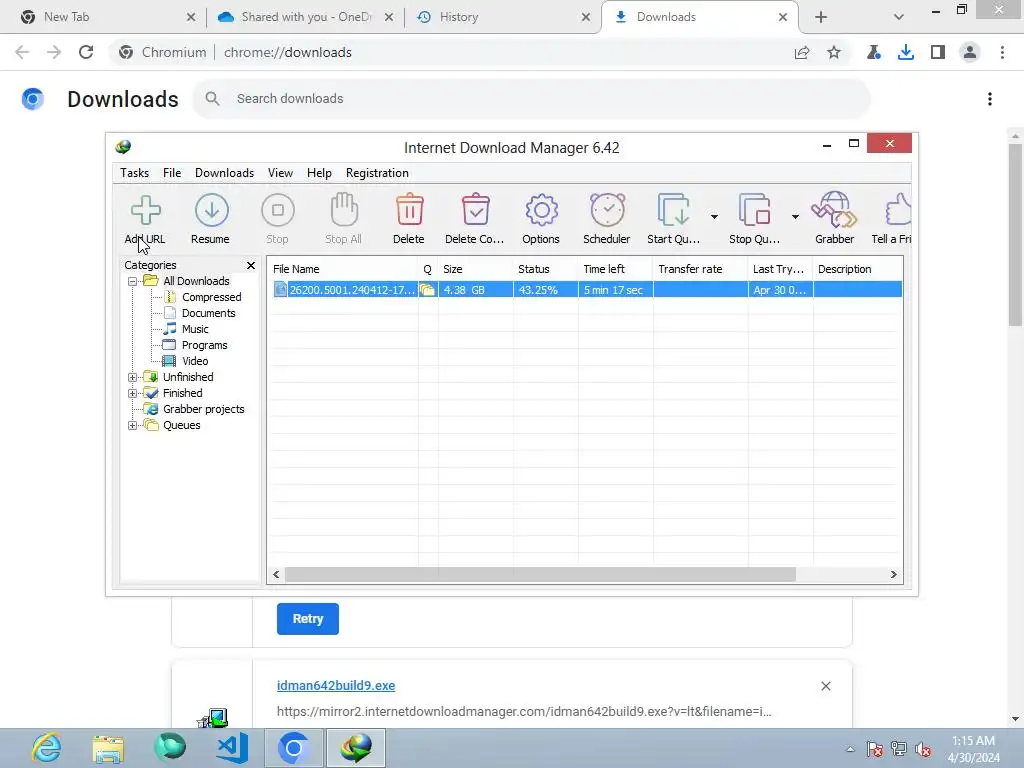Screen dimensions: 1024x768
Task: Resume the selected download
Action: (211, 211)
